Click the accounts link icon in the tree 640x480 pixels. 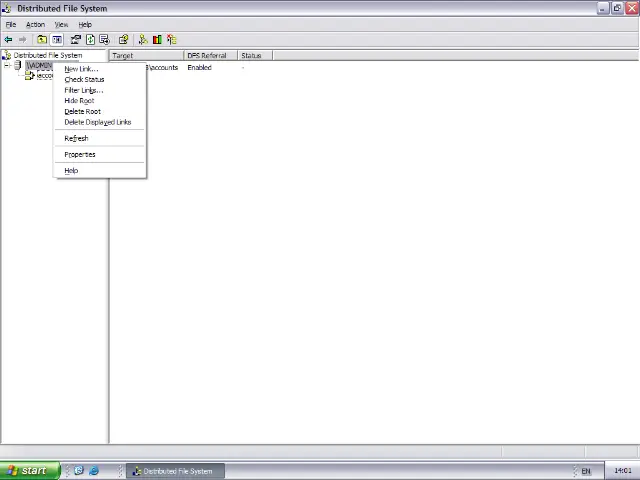point(30,76)
